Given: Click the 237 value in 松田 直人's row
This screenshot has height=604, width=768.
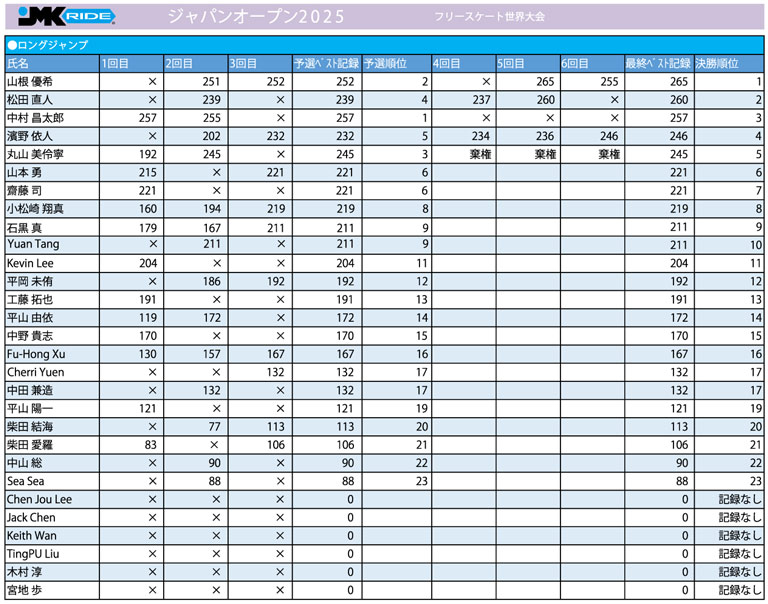Looking at the screenshot, I should pyautogui.click(x=481, y=100).
